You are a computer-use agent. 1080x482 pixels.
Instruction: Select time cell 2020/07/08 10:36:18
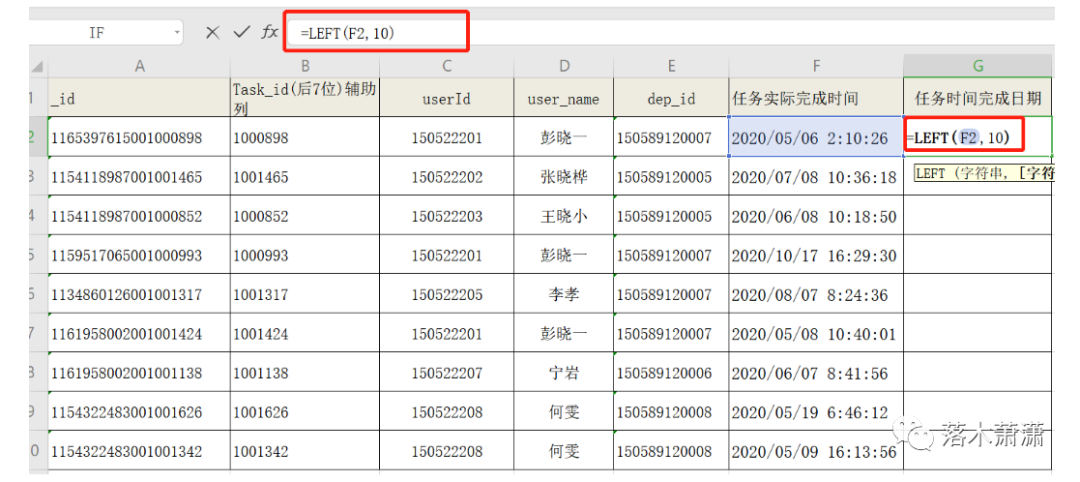[x=816, y=176]
